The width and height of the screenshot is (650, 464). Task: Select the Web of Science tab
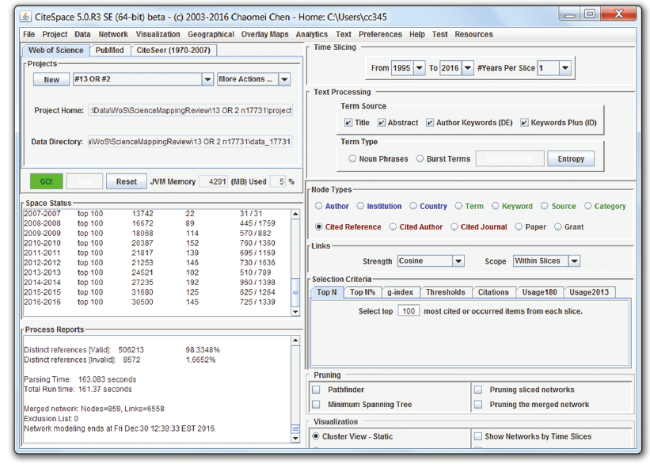click(x=56, y=50)
